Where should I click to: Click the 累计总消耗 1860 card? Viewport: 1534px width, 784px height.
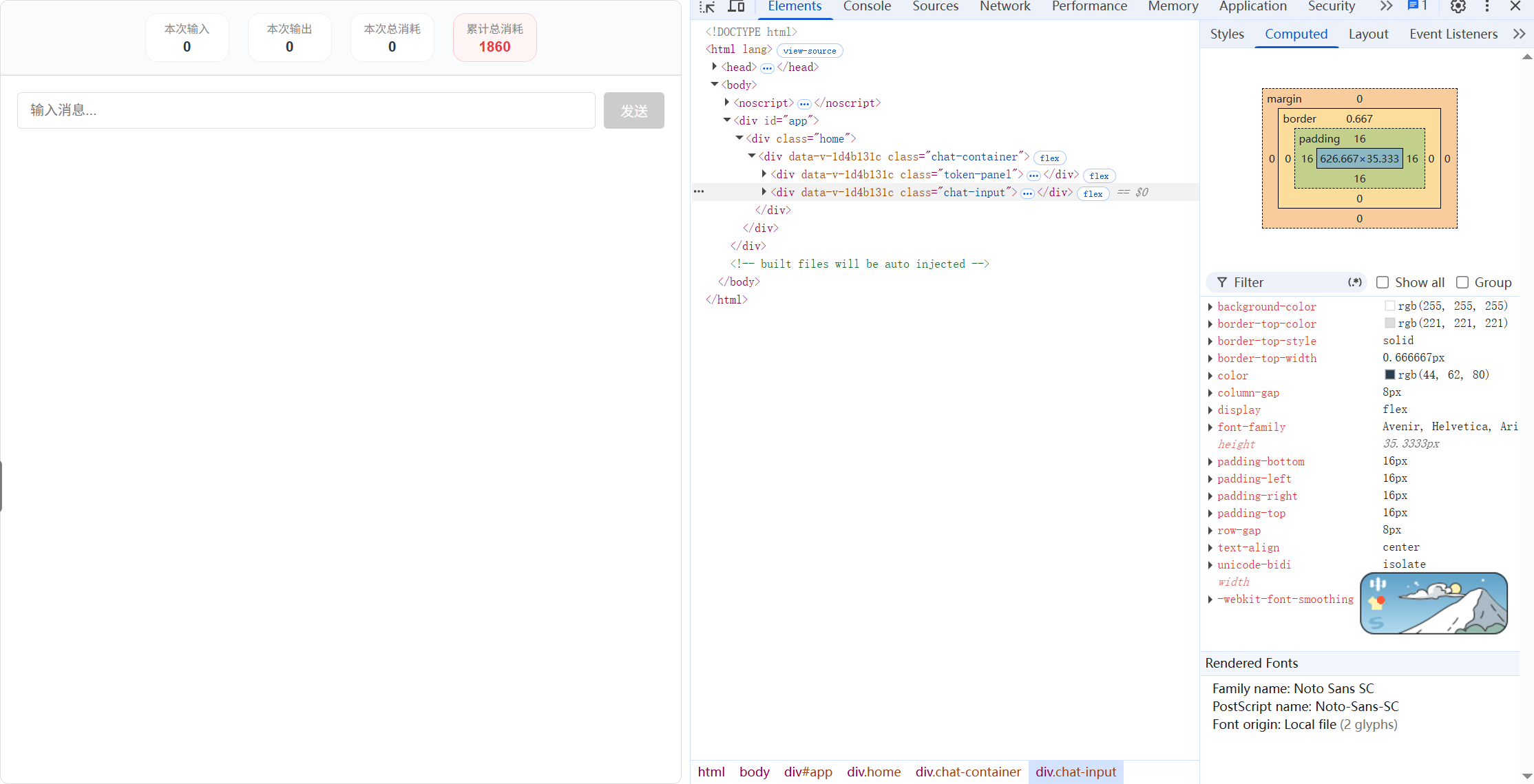click(495, 38)
